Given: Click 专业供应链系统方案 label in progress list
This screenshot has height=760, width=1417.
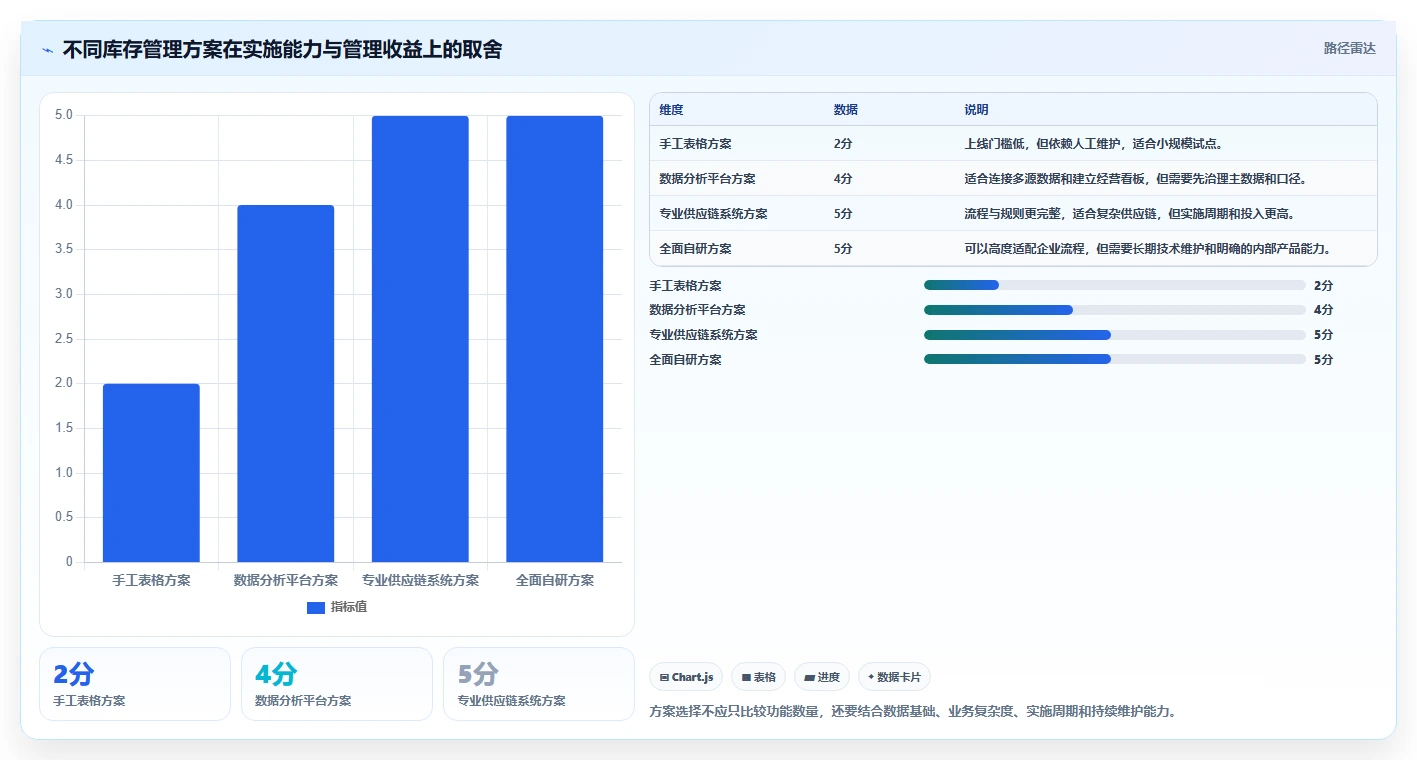Looking at the screenshot, I should pos(703,335).
